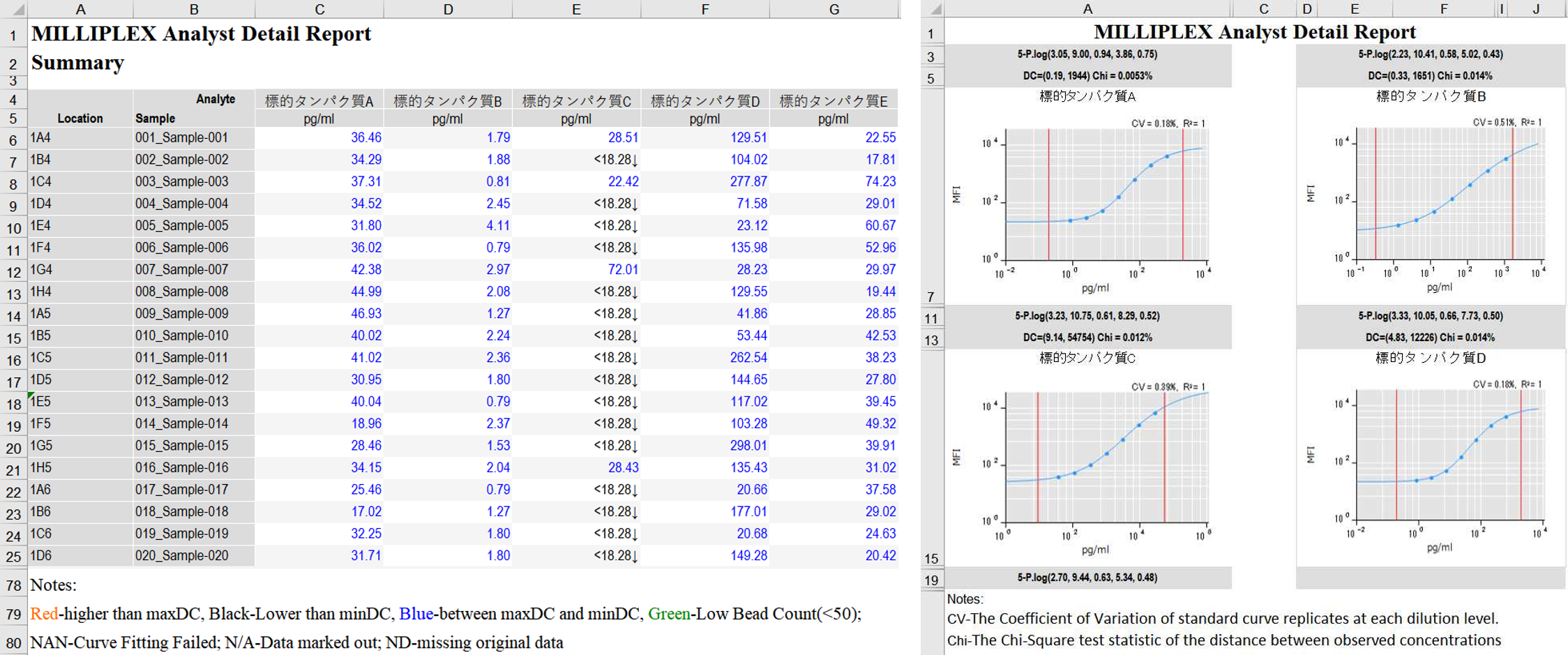Click the select-all corner of the Summary sheet
The height and width of the screenshot is (655, 1568).
(x=14, y=9)
